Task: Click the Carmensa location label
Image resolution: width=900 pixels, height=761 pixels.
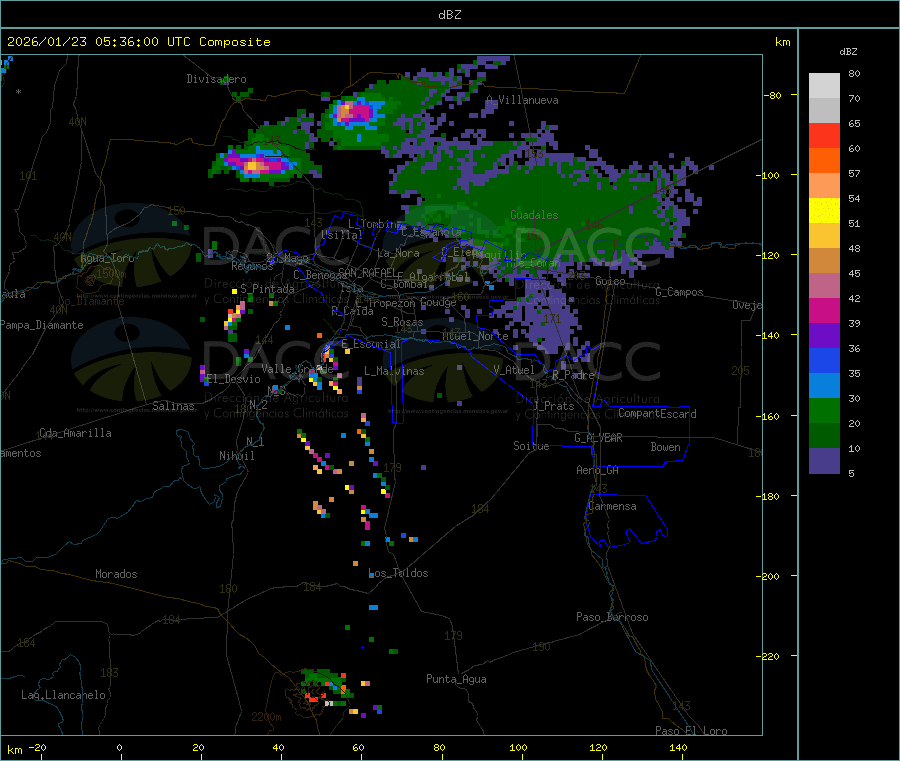Action: (x=612, y=506)
